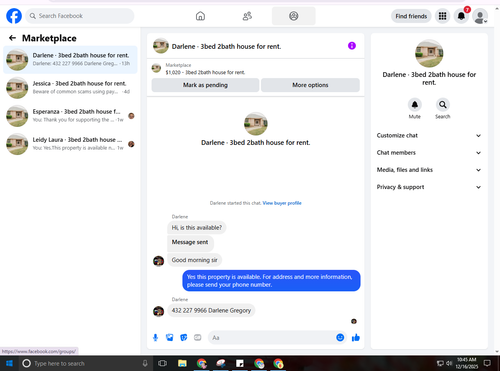Open the sticker picker icon
The image size is (500, 371).
tap(184, 338)
